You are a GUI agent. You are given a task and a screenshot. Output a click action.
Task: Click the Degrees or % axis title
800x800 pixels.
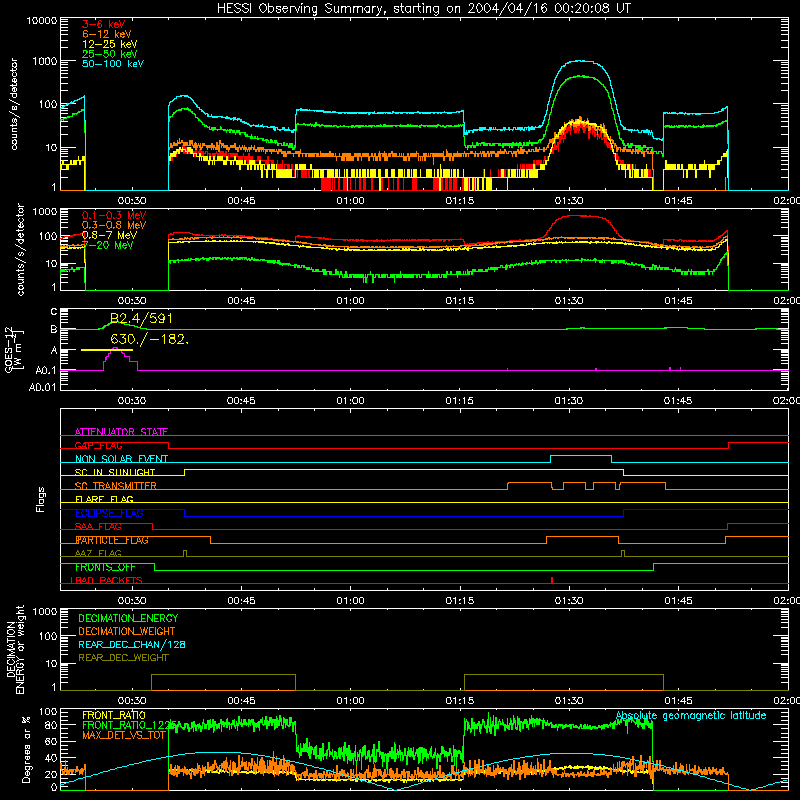pyautogui.click(x=26, y=749)
